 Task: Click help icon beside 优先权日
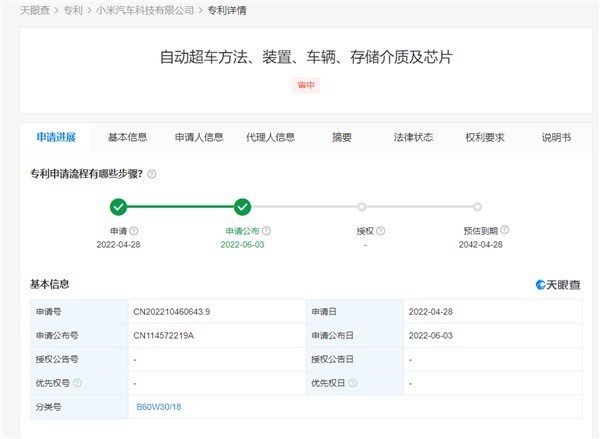point(352,383)
